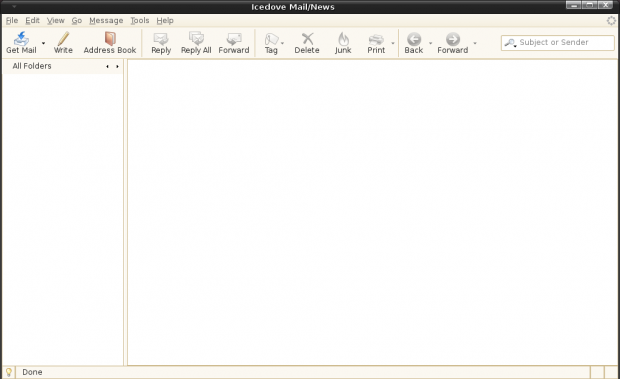Switch to next folder view arrow
This screenshot has width=620, height=379.
pyautogui.click(x=117, y=66)
